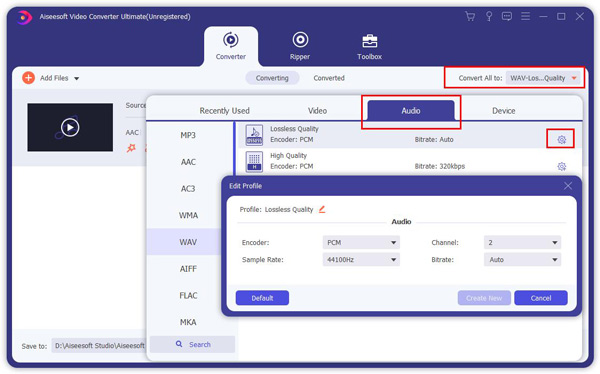600x374 pixels.
Task: Switch to the Toolbox tab
Action: click(369, 47)
